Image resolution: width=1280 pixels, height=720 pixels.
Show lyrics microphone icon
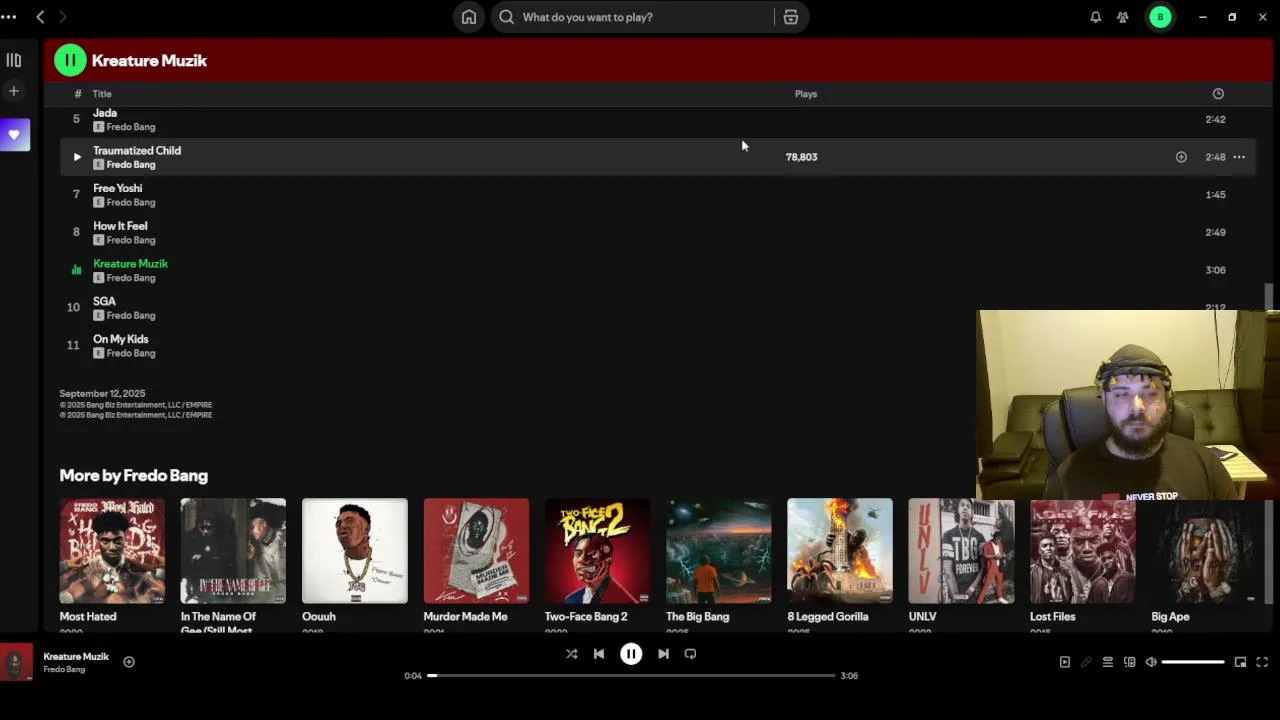click(x=1086, y=662)
